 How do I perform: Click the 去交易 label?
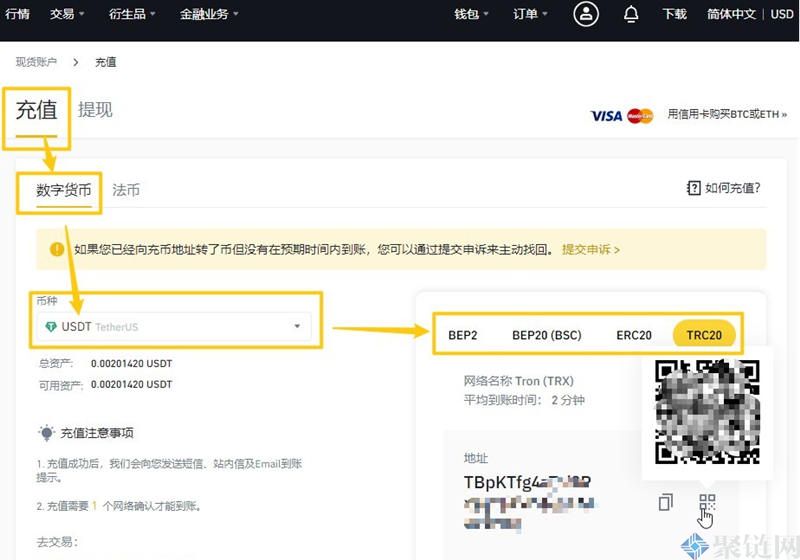pos(57,542)
